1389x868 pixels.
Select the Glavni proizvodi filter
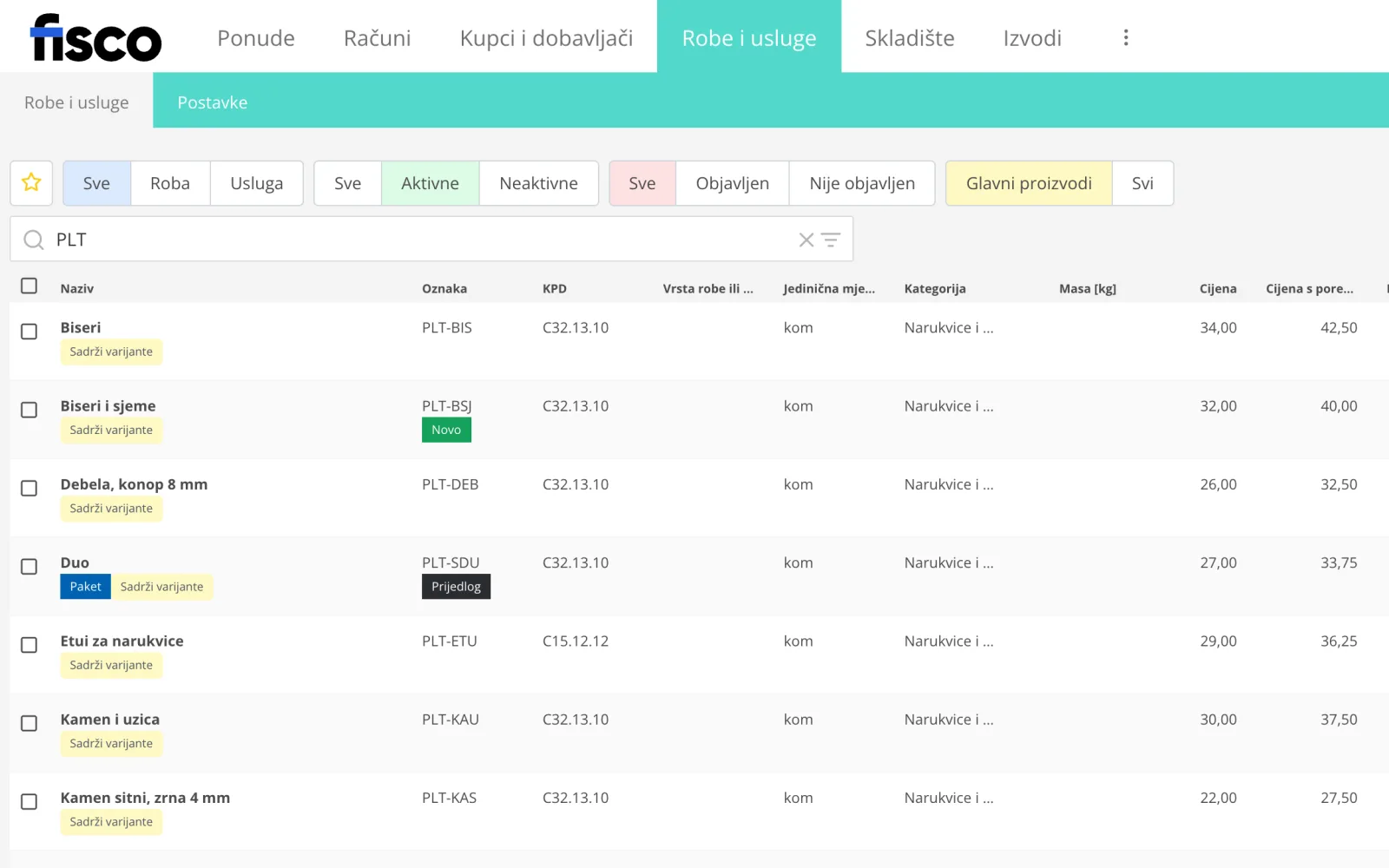click(1029, 183)
